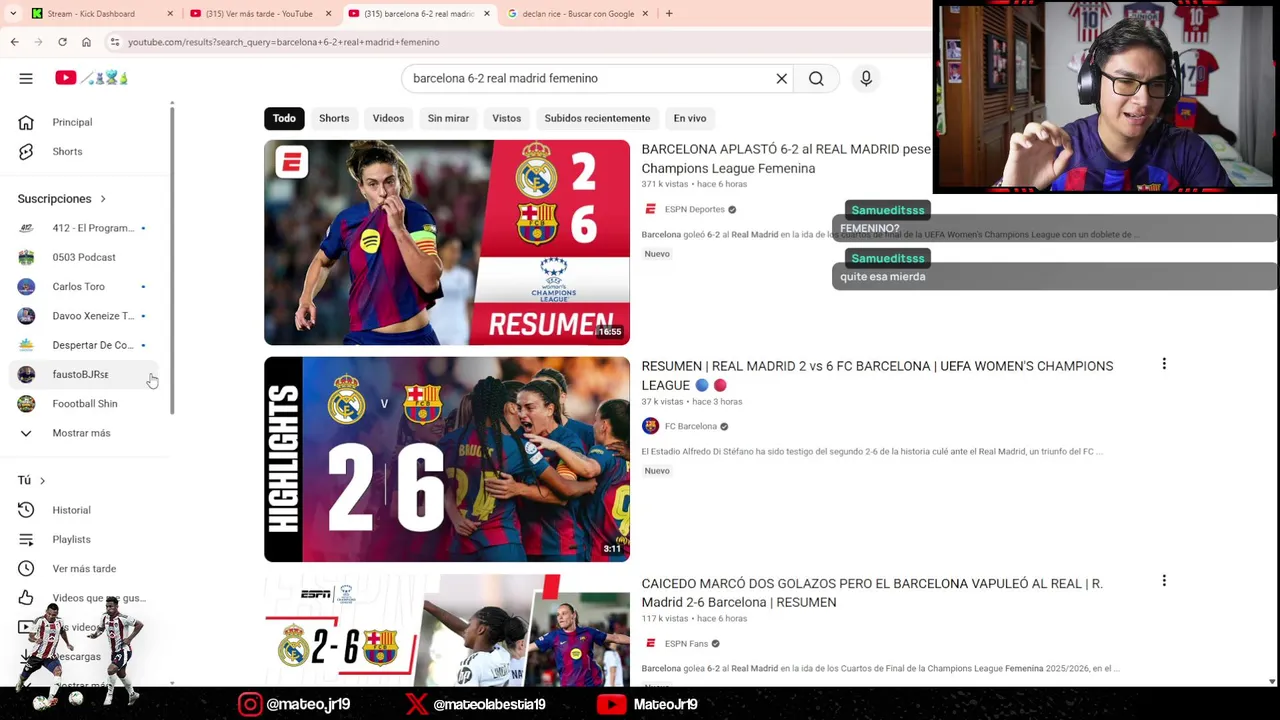Screen dimensions: 1280x720
Task: Expand Mostrar más subscriptions
Action: pos(85,433)
